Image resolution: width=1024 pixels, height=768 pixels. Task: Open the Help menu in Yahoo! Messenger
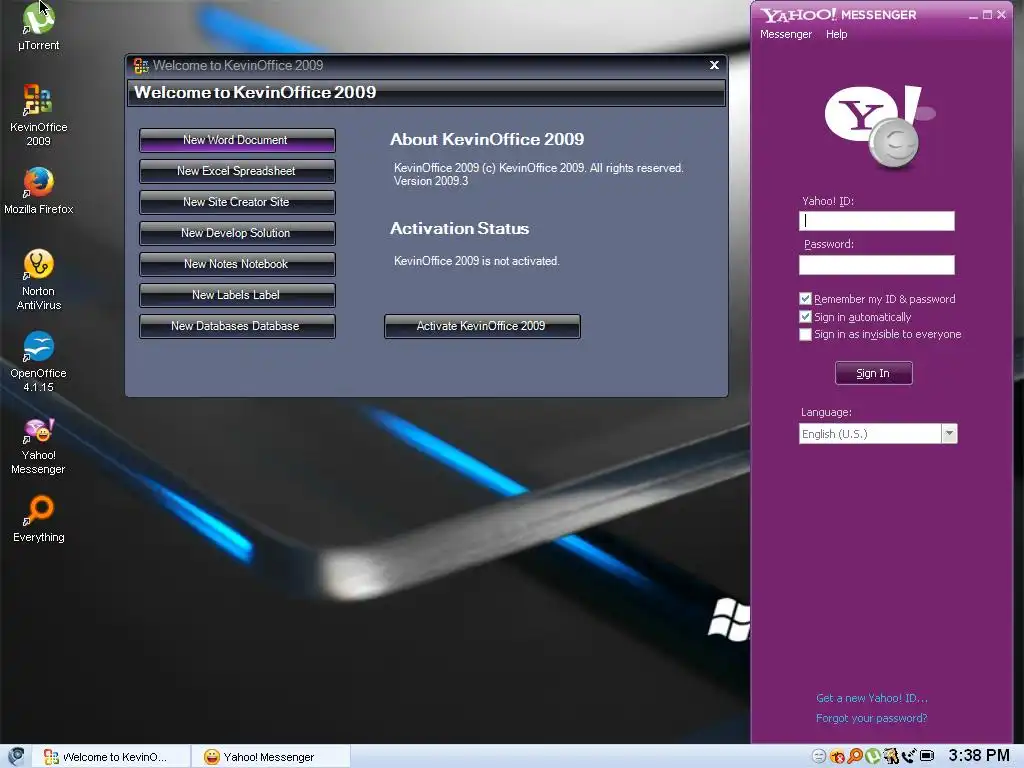tap(837, 34)
